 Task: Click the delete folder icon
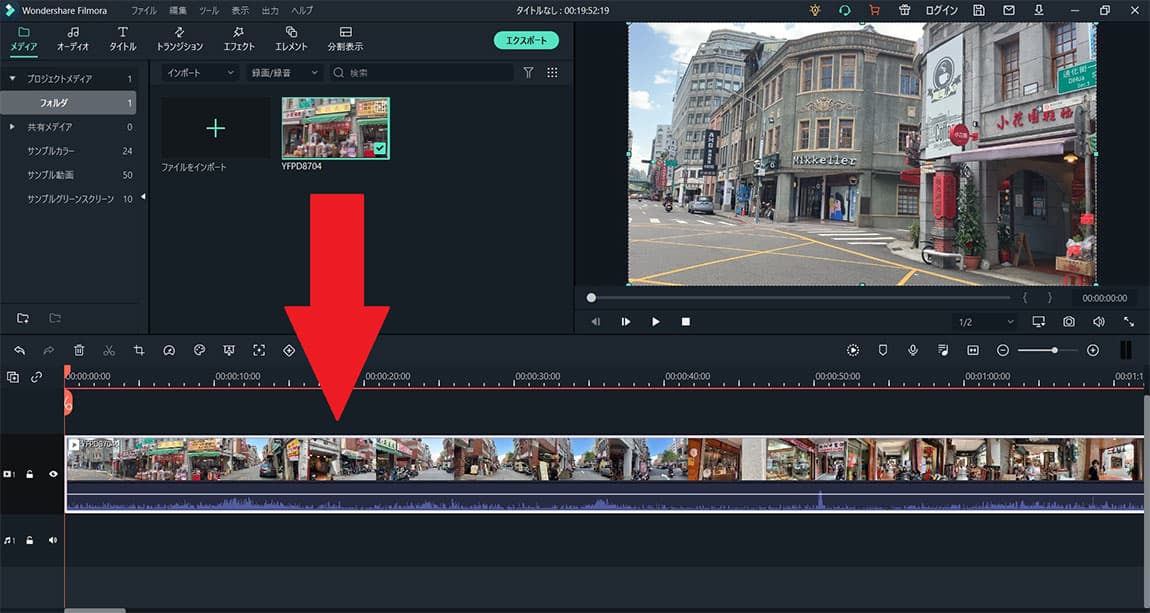pyautogui.click(x=55, y=317)
